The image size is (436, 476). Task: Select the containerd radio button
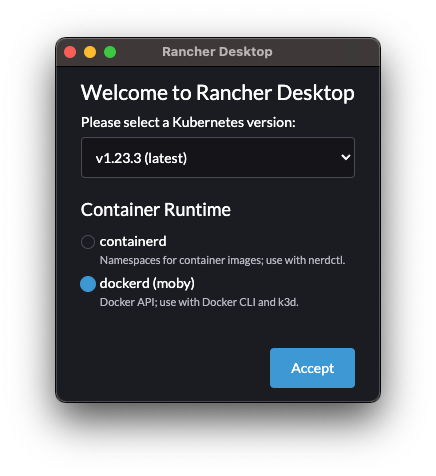click(x=88, y=242)
